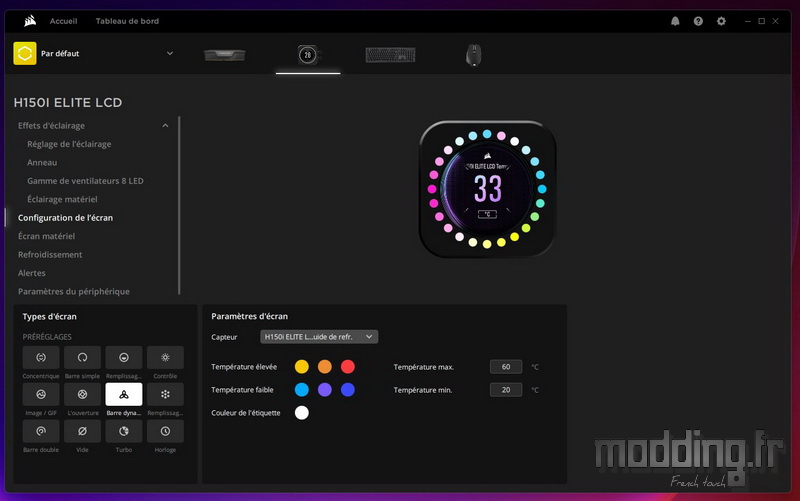Click the Effets d'éclairage label
The width and height of the screenshot is (800, 501).
coord(51,126)
